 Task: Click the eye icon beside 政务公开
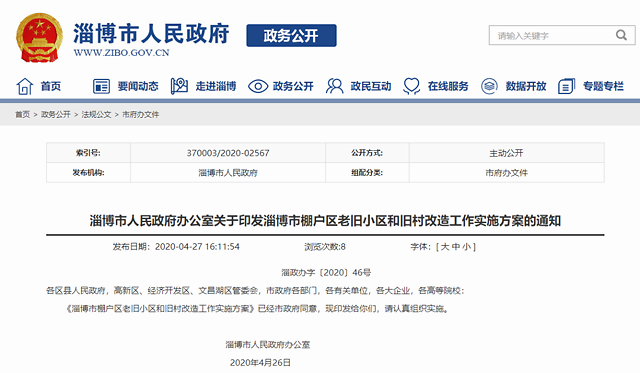(x=258, y=86)
